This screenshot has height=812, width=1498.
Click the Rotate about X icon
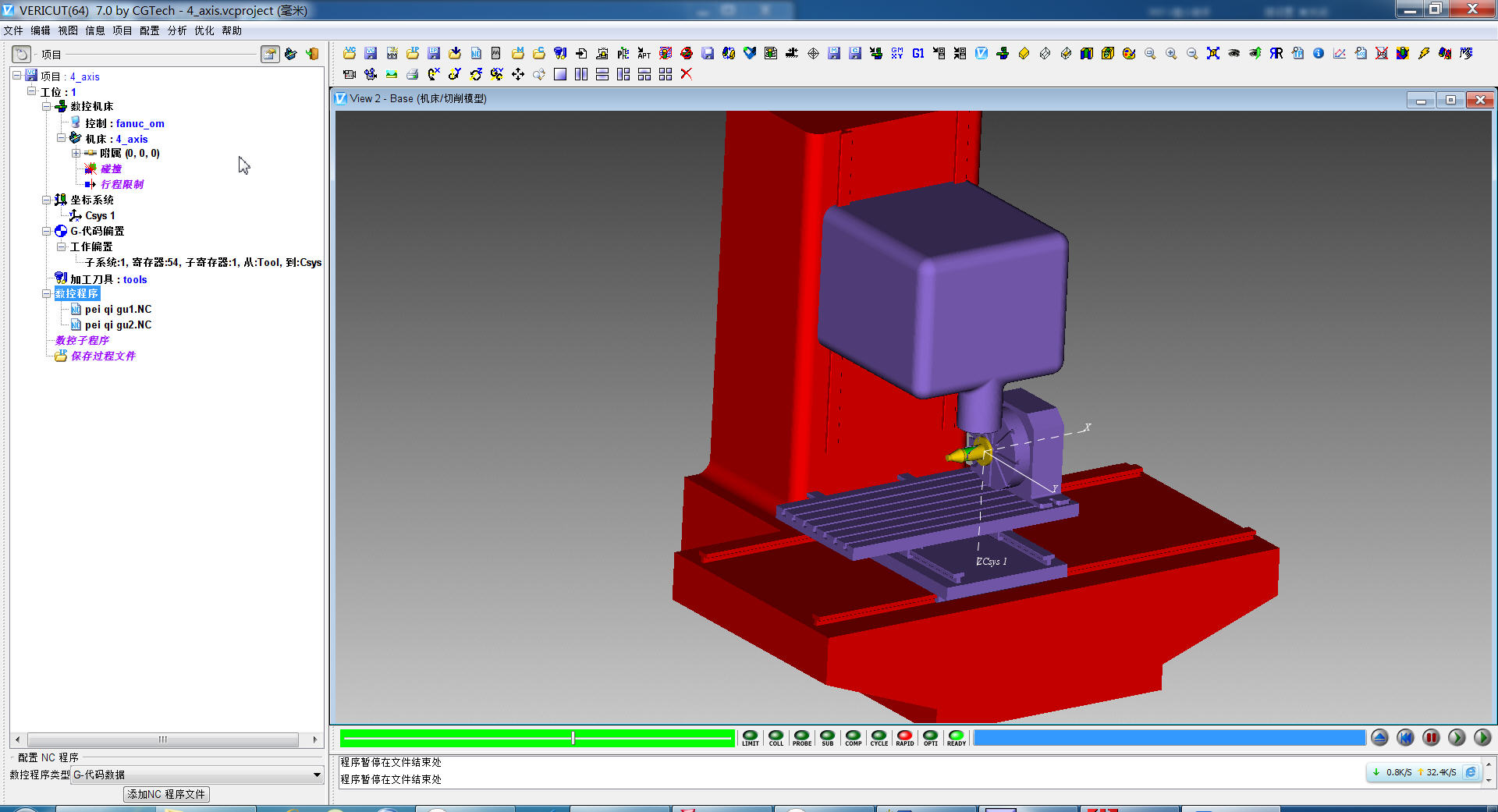(x=434, y=74)
